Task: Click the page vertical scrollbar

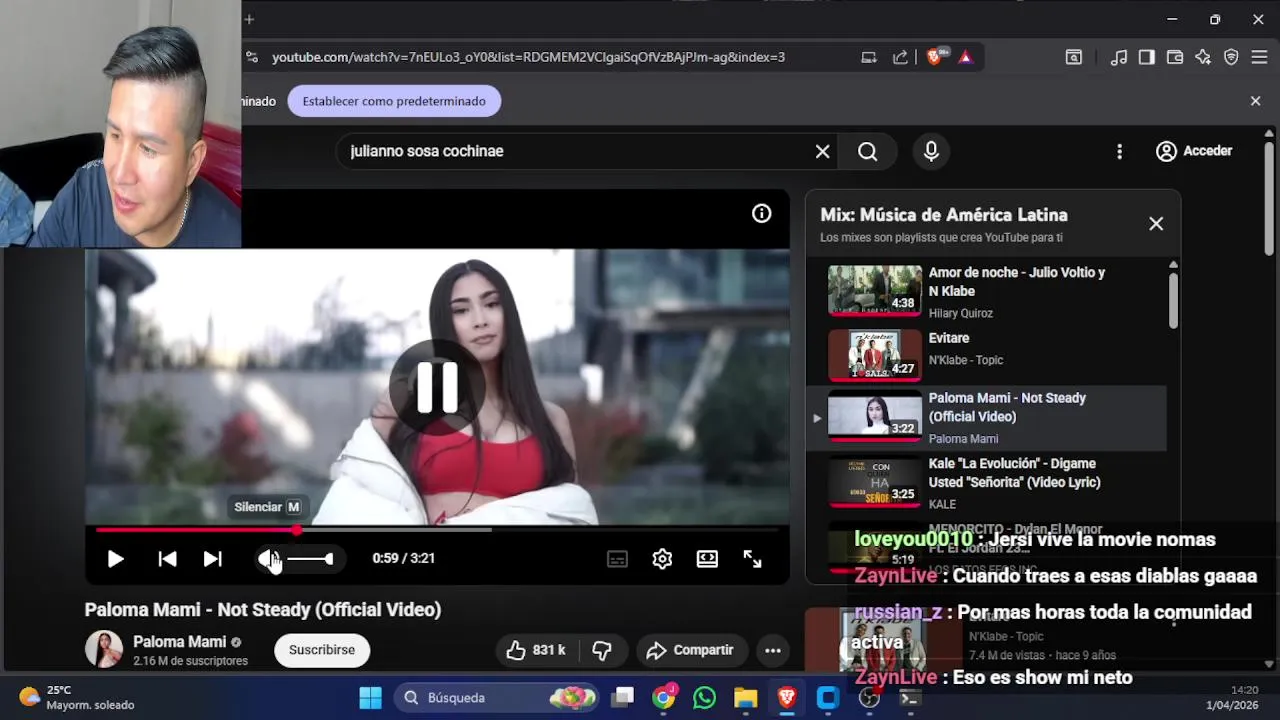Action: pos(1269,200)
